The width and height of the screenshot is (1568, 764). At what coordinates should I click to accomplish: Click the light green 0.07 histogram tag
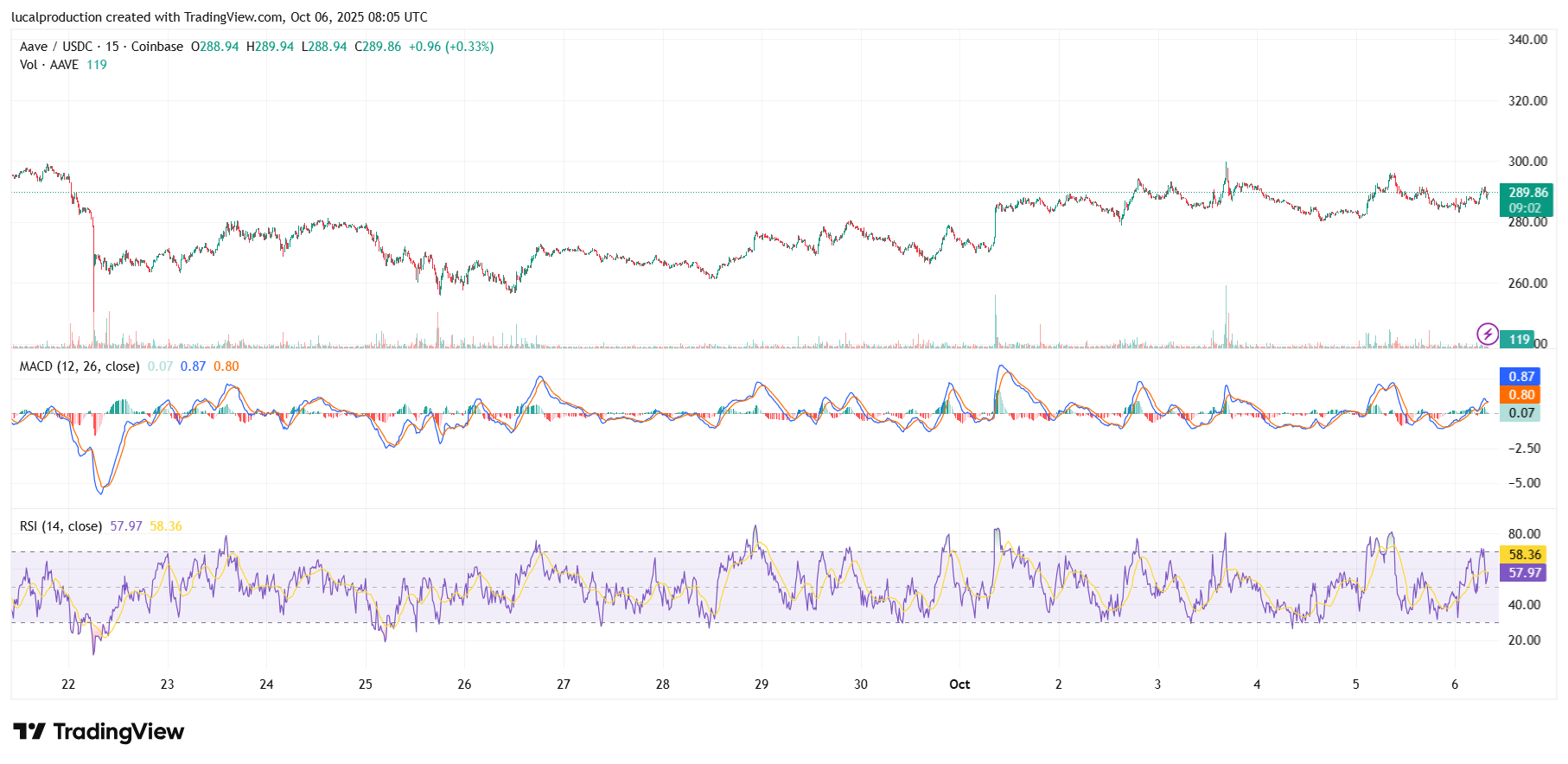pyautogui.click(x=1520, y=413)
